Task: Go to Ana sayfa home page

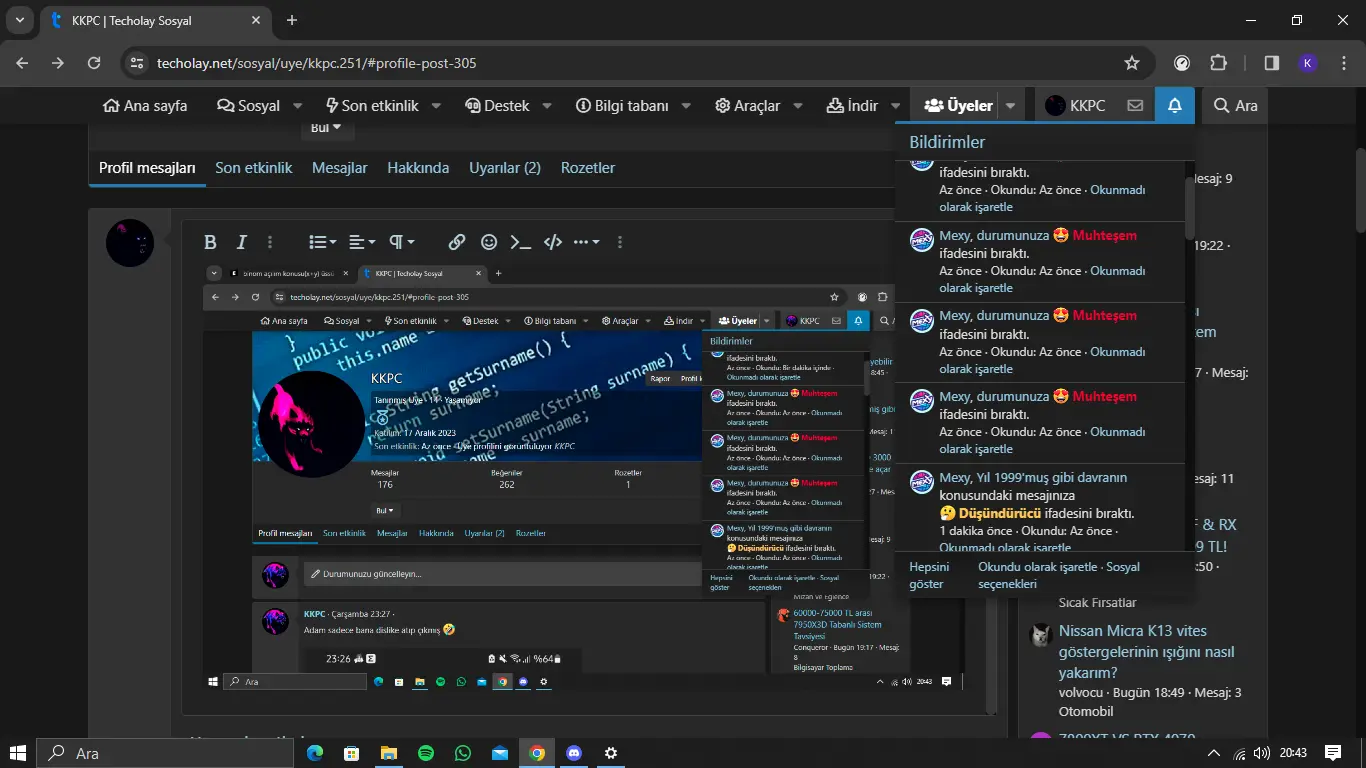Action: [x=145, y=105]
